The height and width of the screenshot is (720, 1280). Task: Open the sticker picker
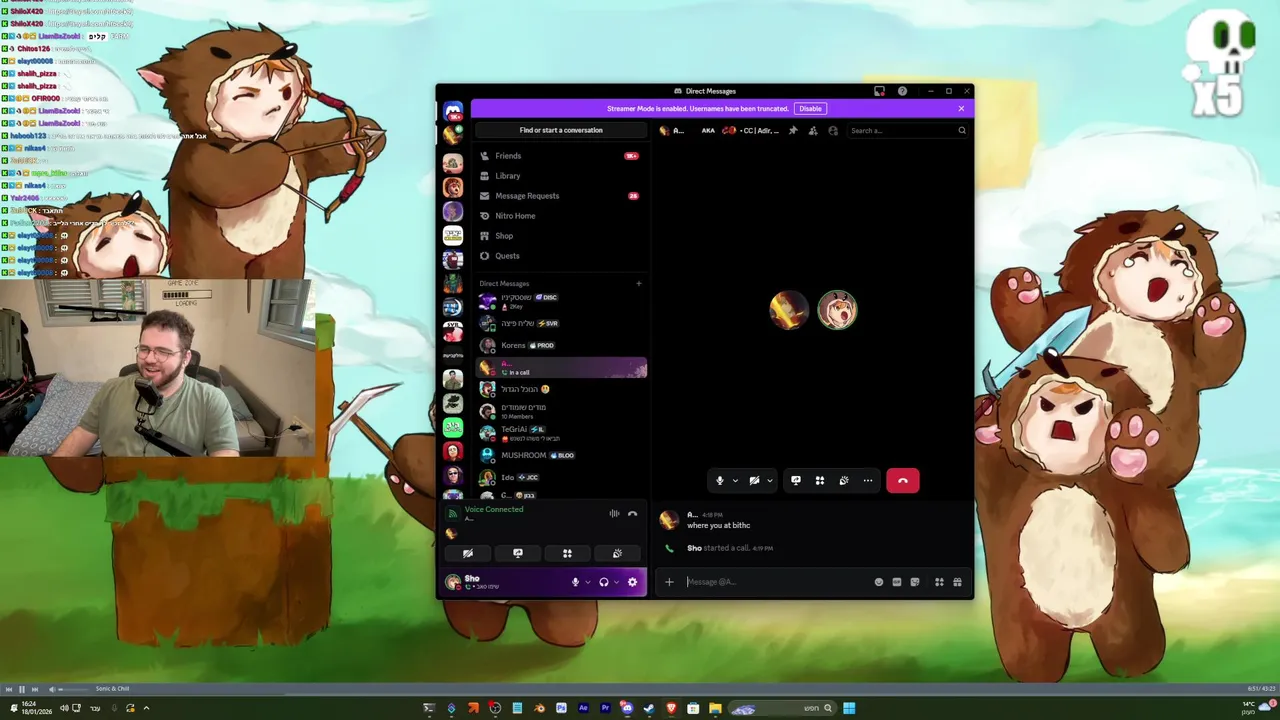click(915, 582)
